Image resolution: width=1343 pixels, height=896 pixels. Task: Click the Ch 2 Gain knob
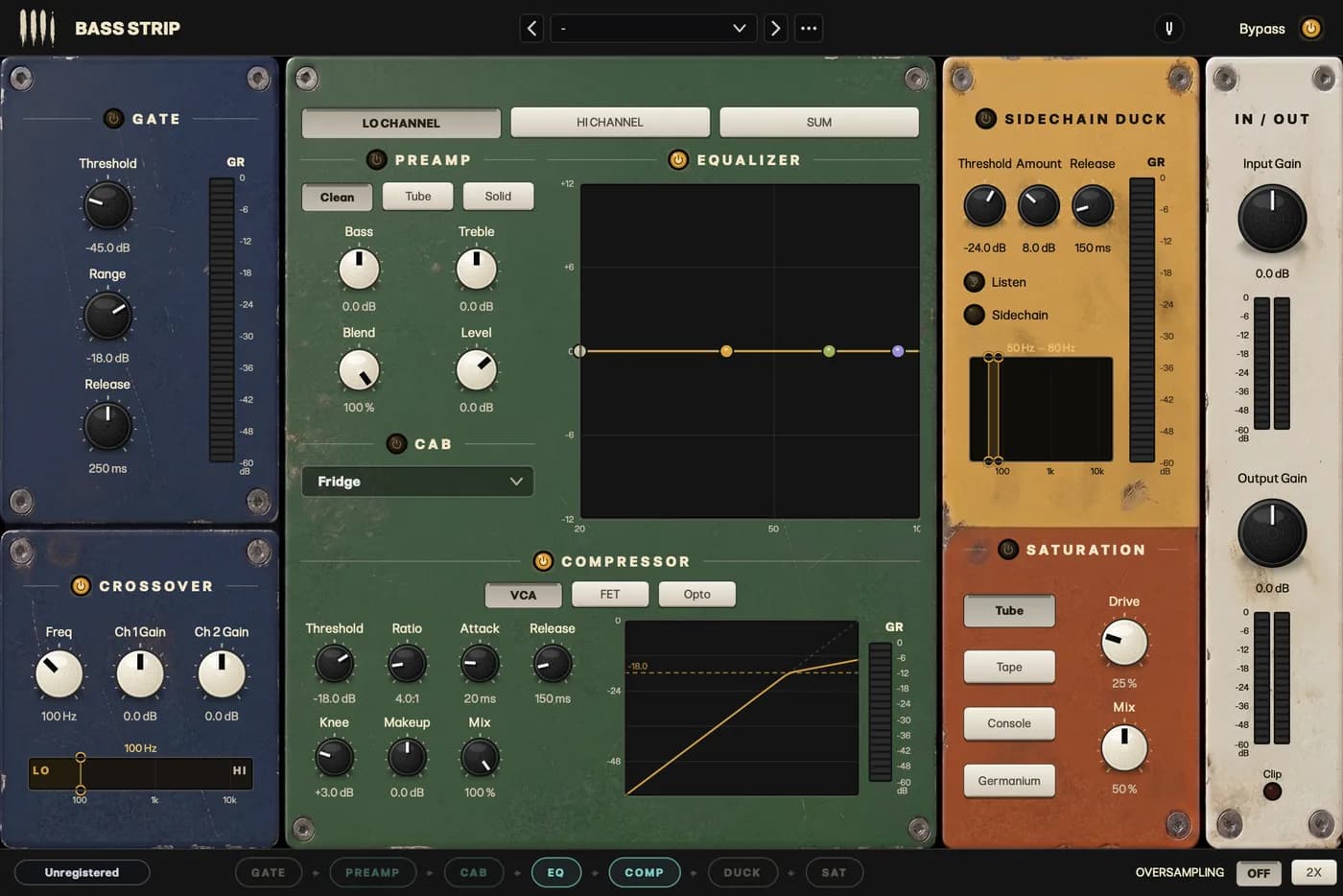point(222,674)
